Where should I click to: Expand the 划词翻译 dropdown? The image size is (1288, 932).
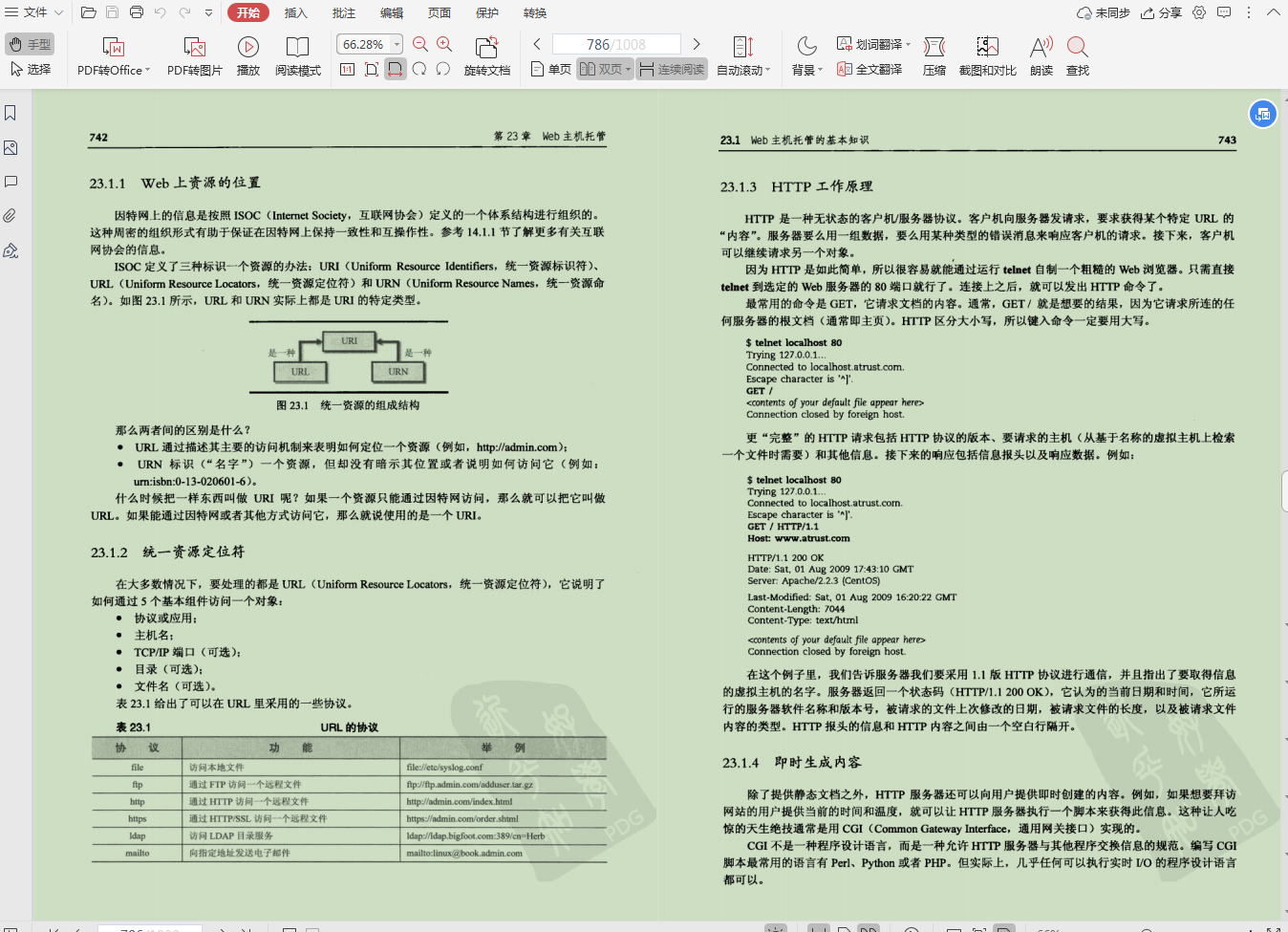[x=909, y=44]
